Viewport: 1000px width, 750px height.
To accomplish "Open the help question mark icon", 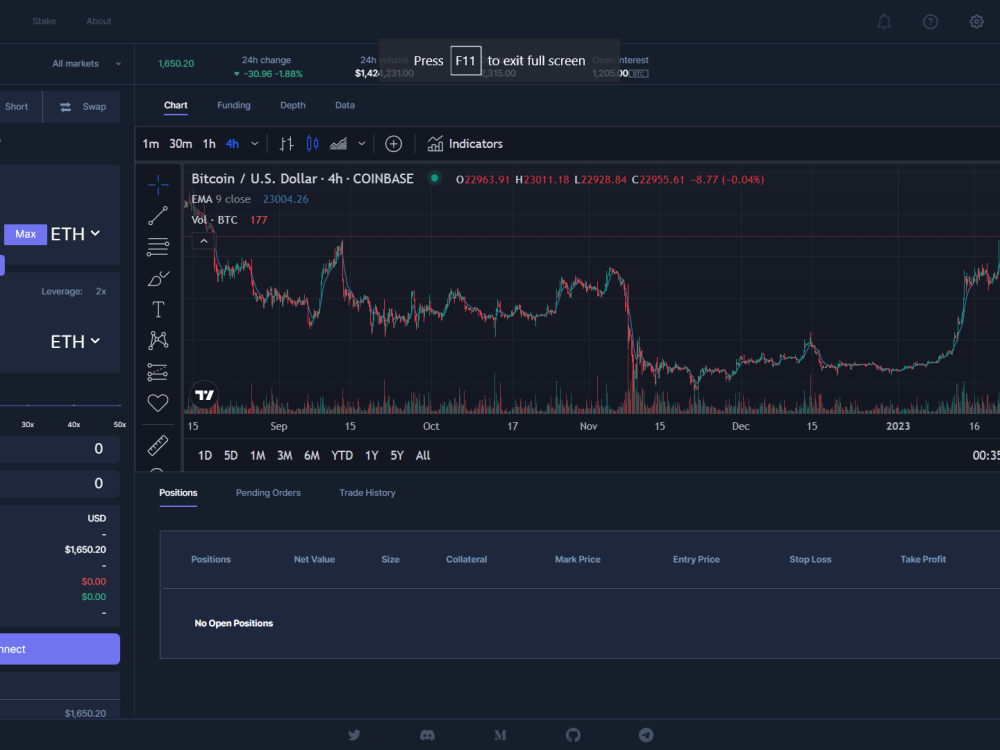I will [x=930, y=22].
